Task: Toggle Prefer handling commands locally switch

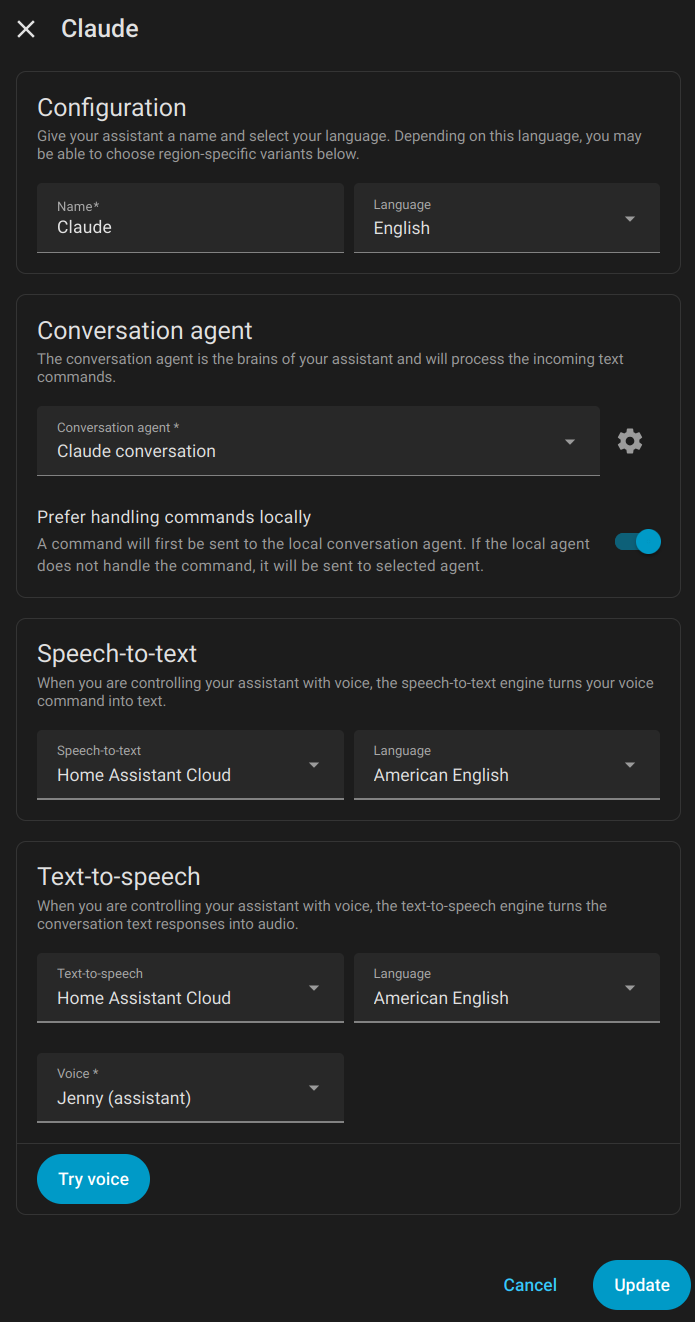Action: pos(638,542)
